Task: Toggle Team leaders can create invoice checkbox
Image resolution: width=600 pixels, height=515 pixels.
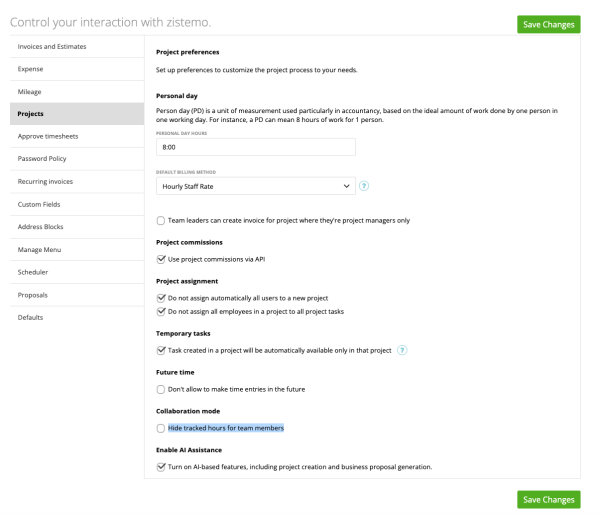Action: (x=161, y=220)
